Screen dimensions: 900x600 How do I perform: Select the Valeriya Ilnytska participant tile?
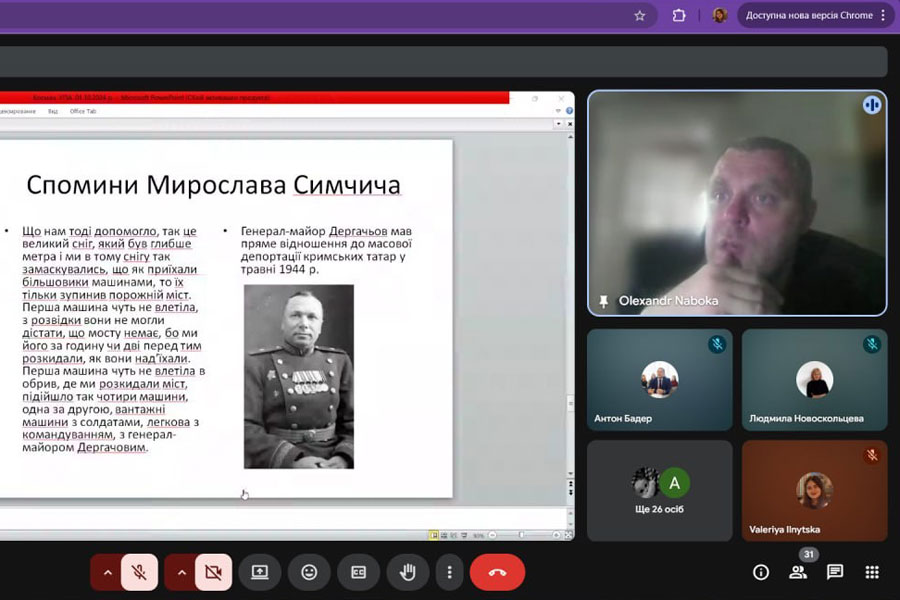814,490
